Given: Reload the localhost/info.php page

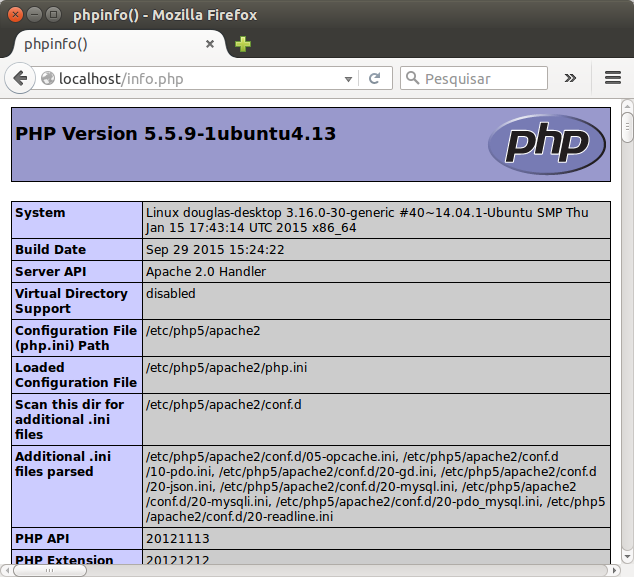Looking at the screenshot, I should pos(375,78).
